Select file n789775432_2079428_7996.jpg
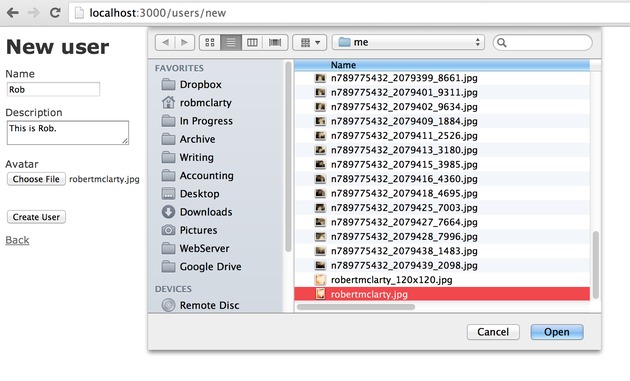This screenshot has height=381, width=630. point(442,236)
